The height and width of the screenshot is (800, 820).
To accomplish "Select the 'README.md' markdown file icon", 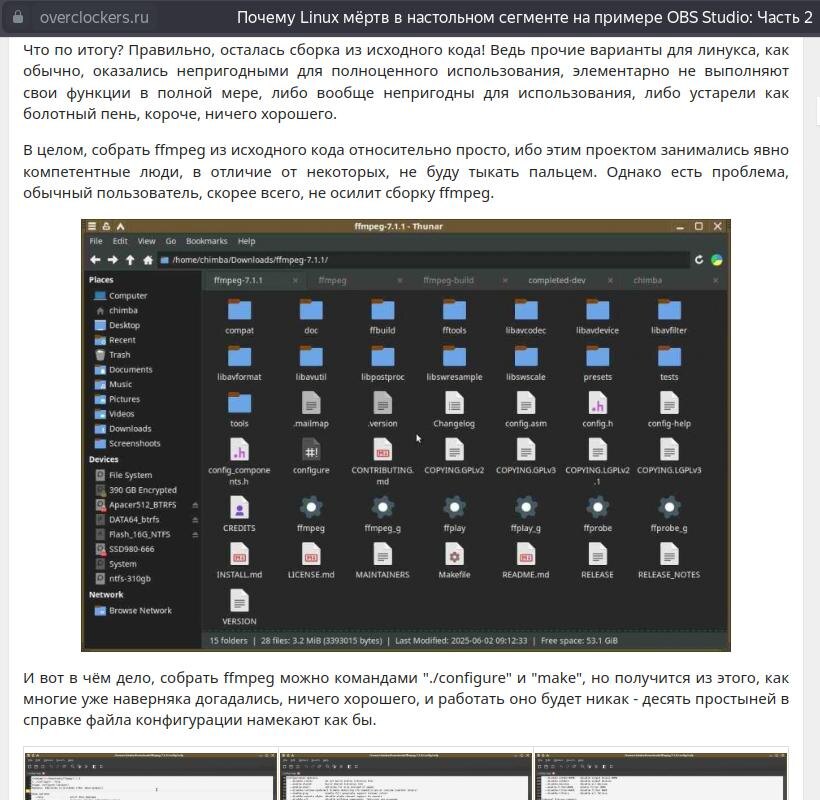I will (526, 555).
